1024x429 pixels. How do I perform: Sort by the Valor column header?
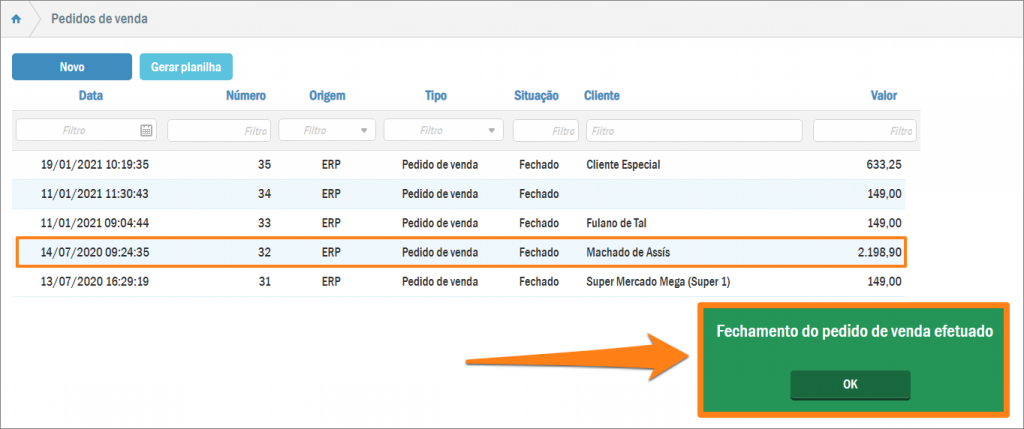[883, 96]
